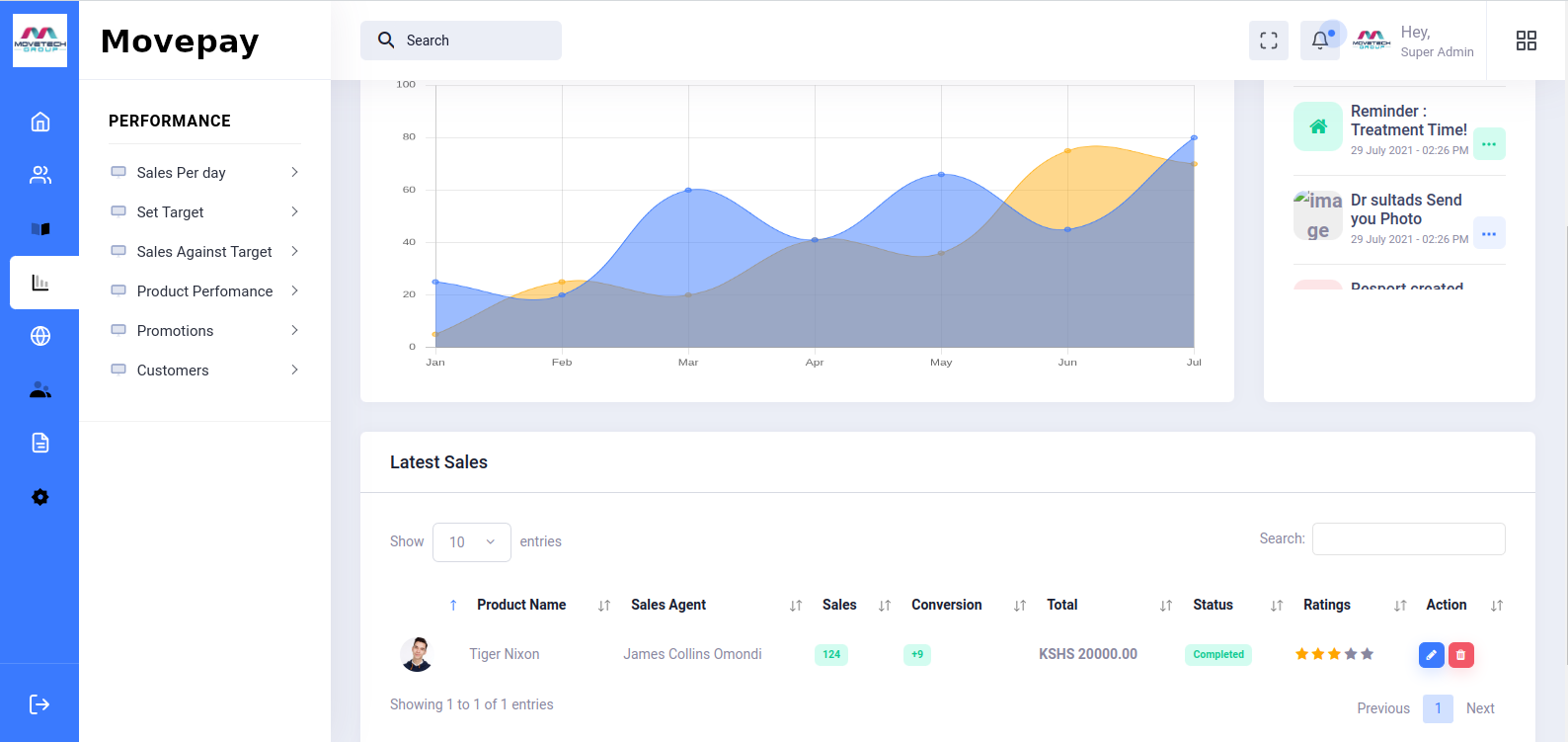Viewport: 1568px width, 742px height.
Task: Focus the Latest Sales table search box
Action: [1409, 539]
